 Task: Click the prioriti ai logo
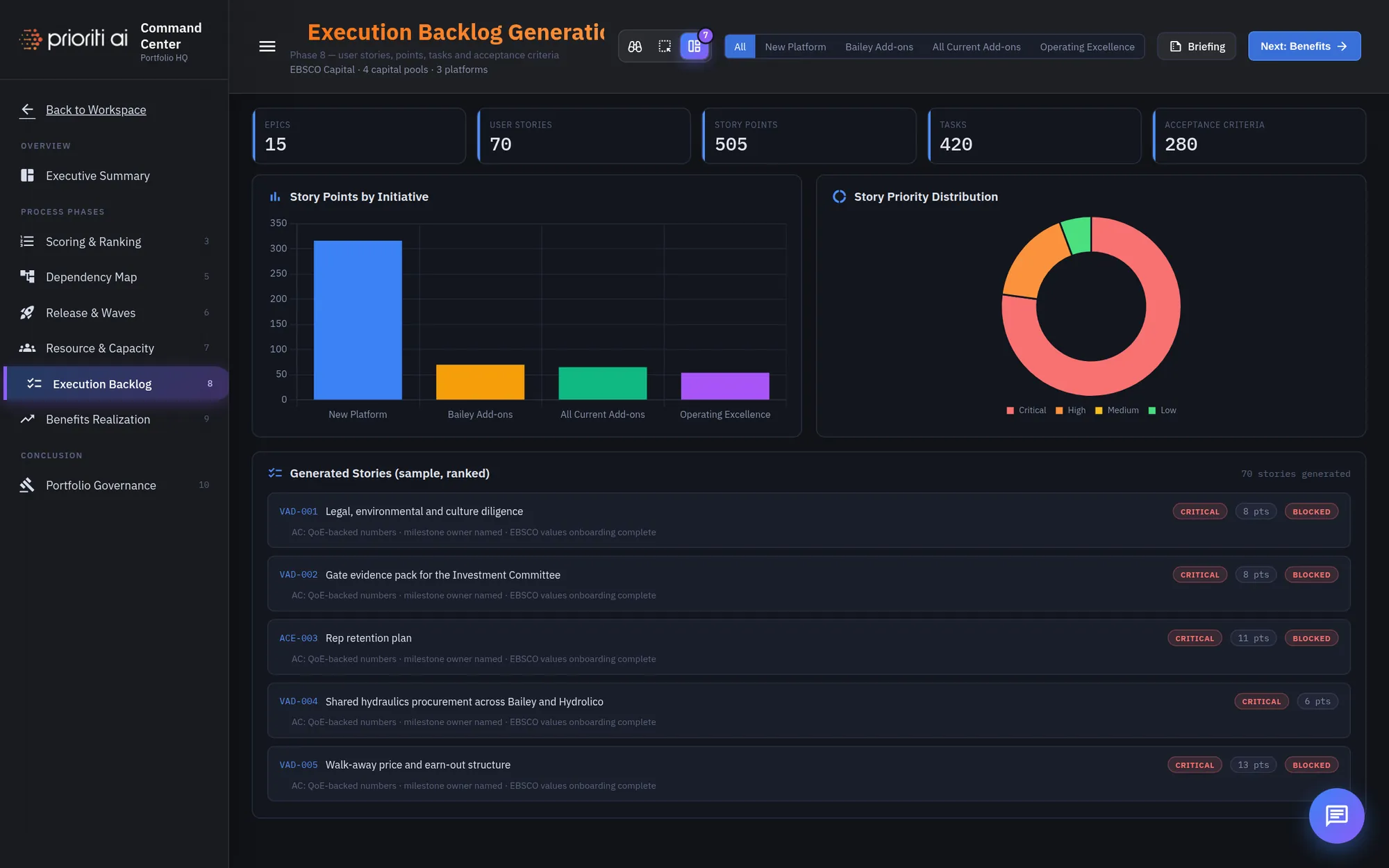(74, 39)
